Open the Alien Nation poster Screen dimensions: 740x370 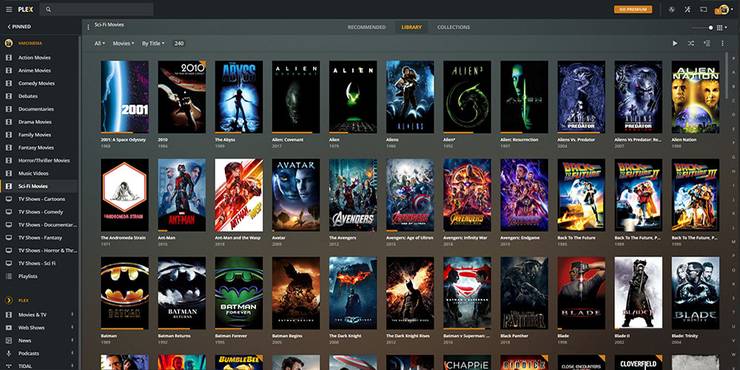point(696,97)
